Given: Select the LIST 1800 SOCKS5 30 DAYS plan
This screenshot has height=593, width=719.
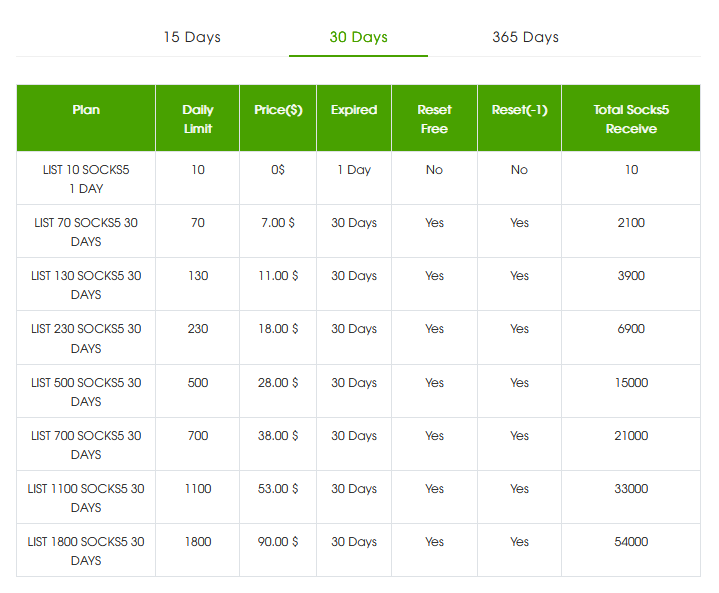Looking at the screenshot, I should point(86,551).
